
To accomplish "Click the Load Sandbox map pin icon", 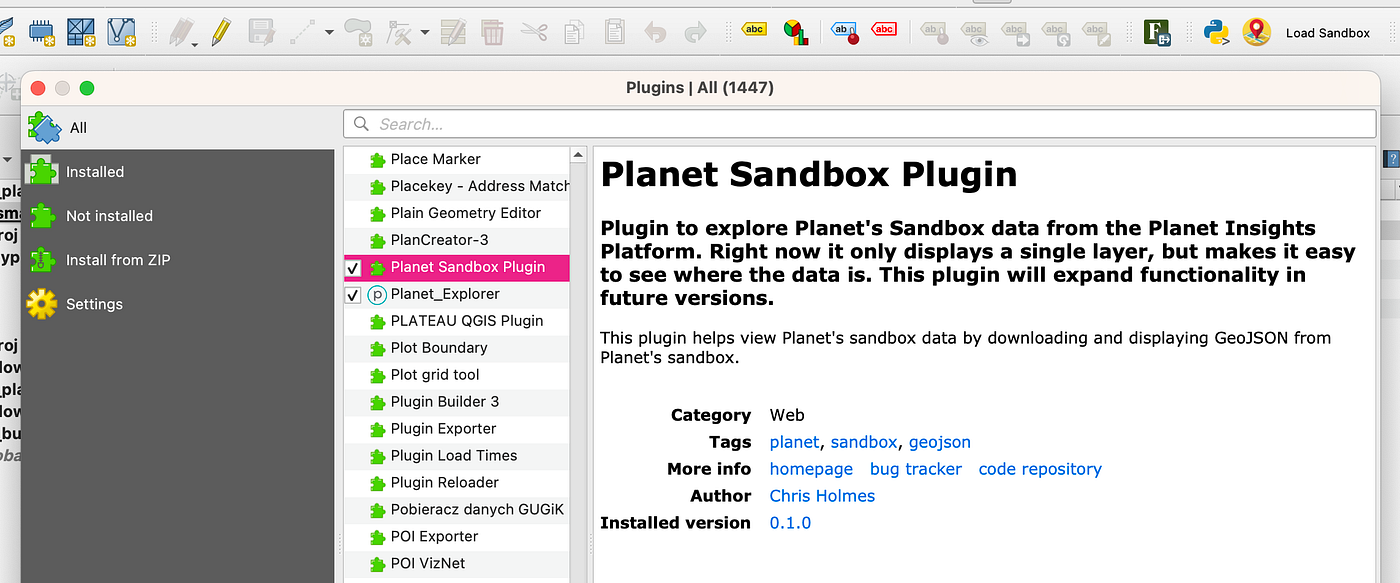I will coord(1257,32).
